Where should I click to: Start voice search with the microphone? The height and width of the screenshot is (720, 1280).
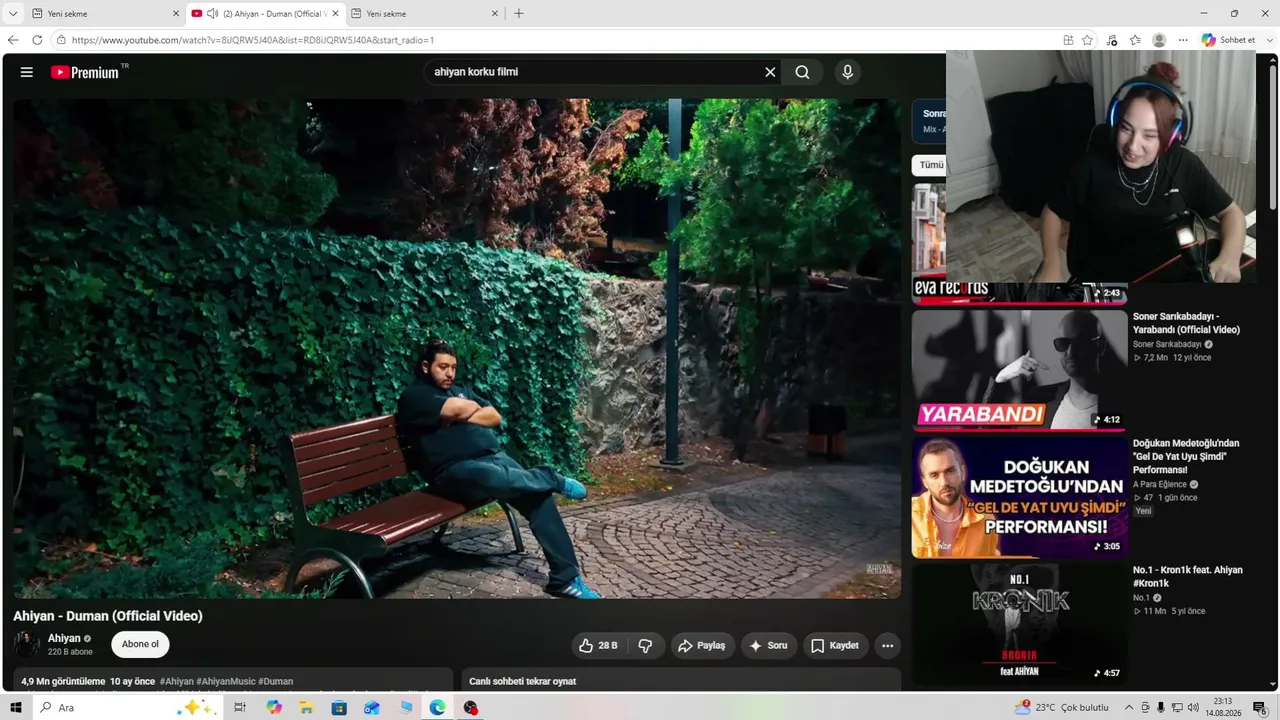click(x=847, y=72)
